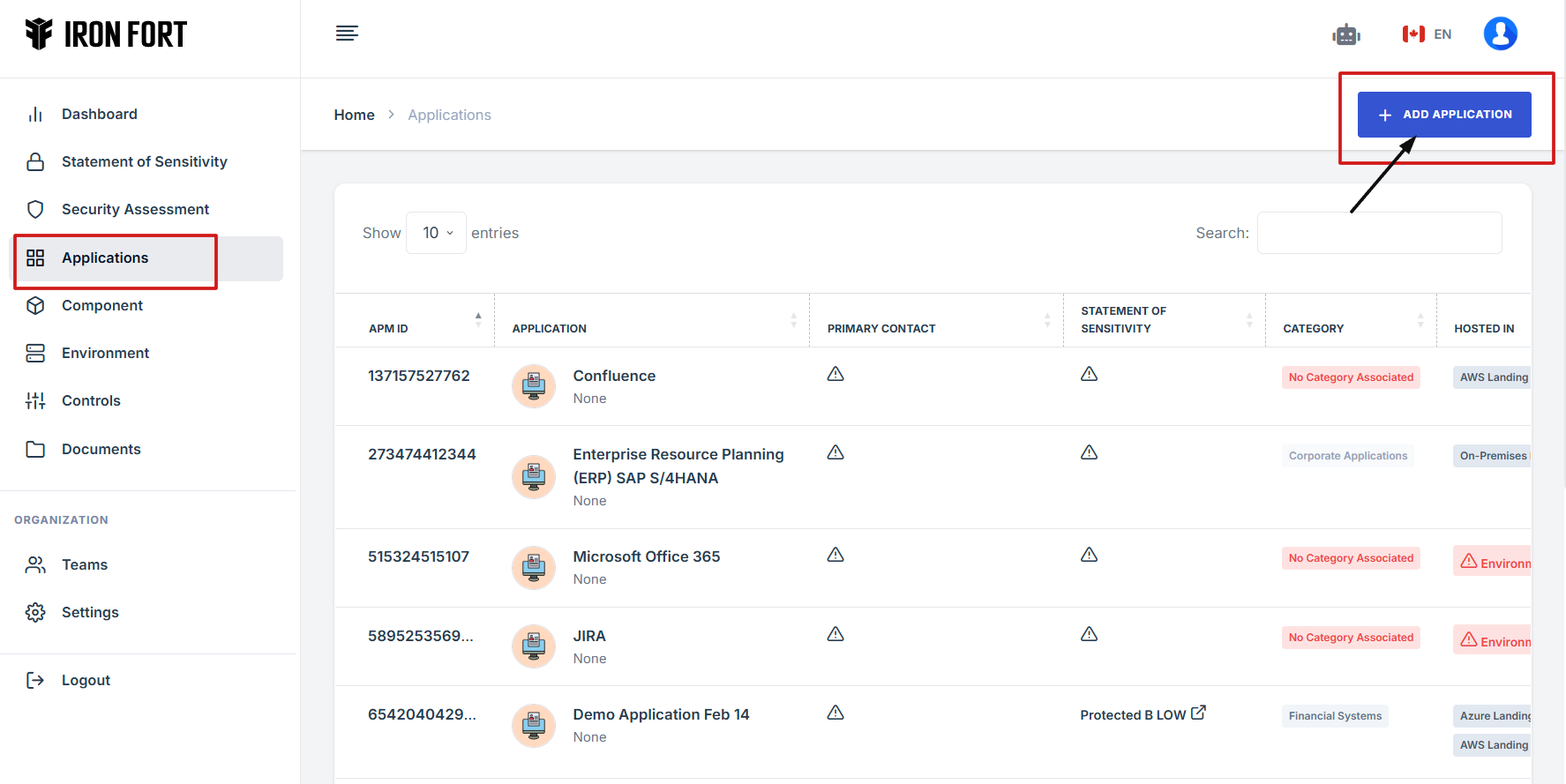This screenshot has width=1566, height=784.
Task: Click warning icon in JIRA primary contact
Action: point(835,634)
